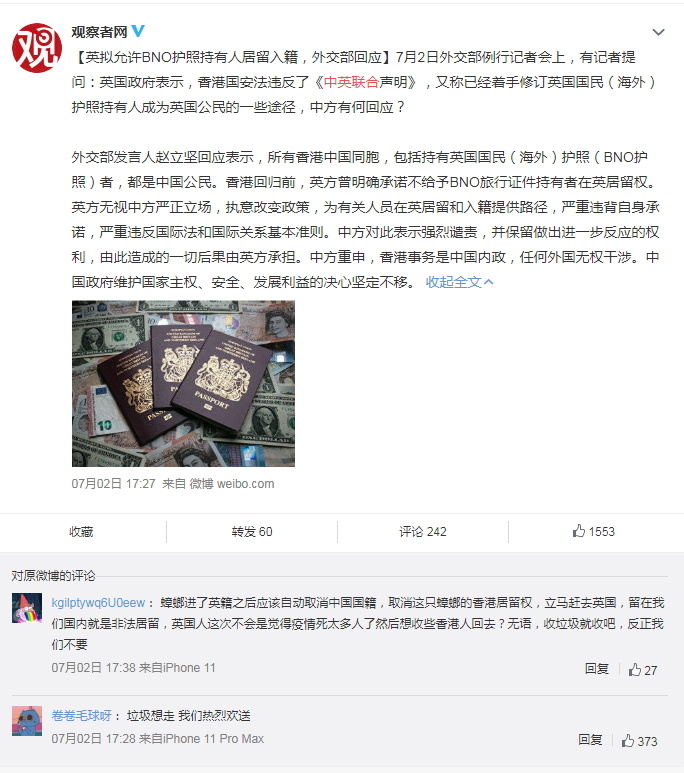Reply to 卷卷毛球呀's comment
Viewport: 684px width, 773px height.
tap(590, 740)
